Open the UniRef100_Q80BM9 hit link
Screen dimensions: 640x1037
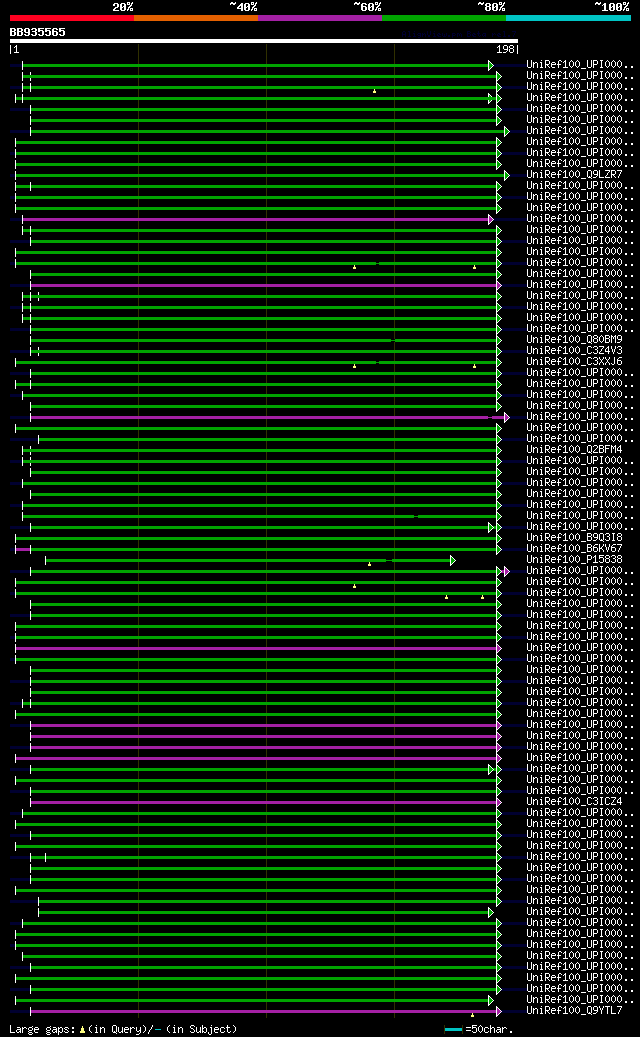coord(574,339)
